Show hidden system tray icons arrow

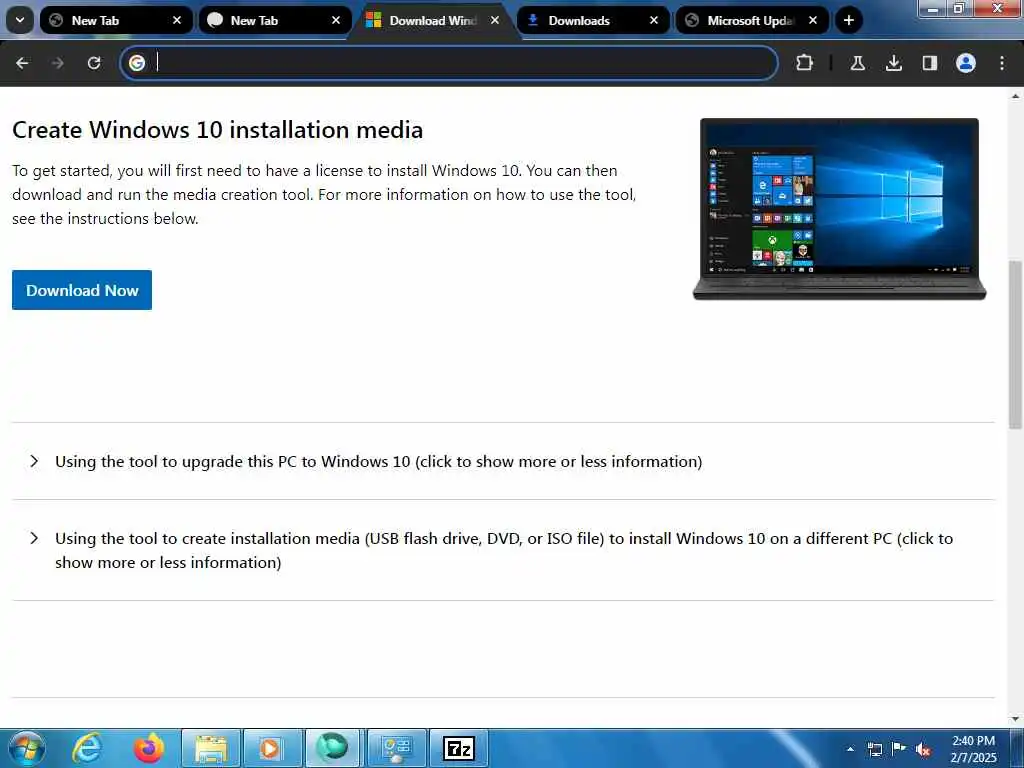[x=850, y=749]
